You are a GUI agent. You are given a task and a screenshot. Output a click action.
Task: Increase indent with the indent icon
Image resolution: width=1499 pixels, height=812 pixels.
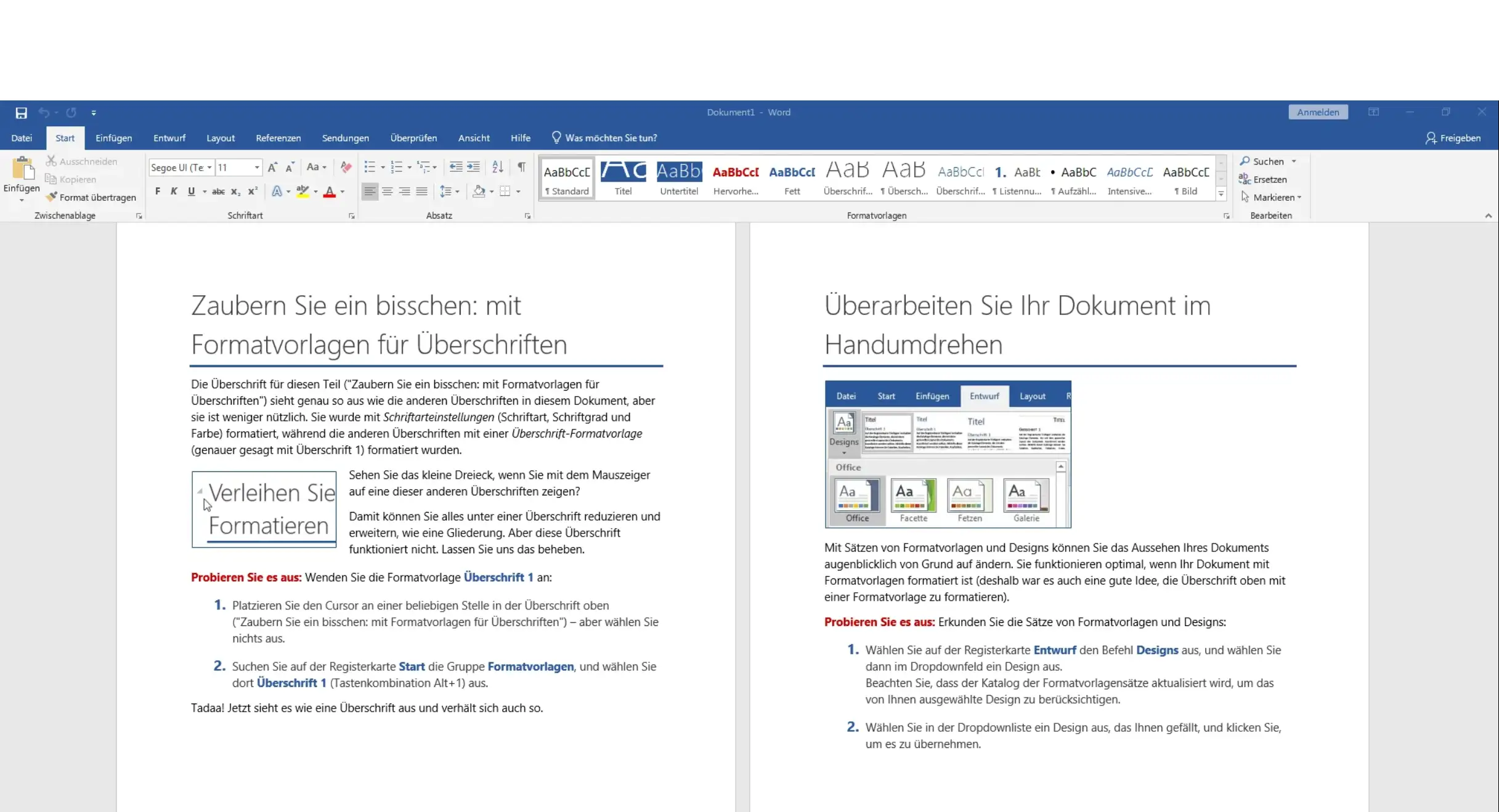473,167
